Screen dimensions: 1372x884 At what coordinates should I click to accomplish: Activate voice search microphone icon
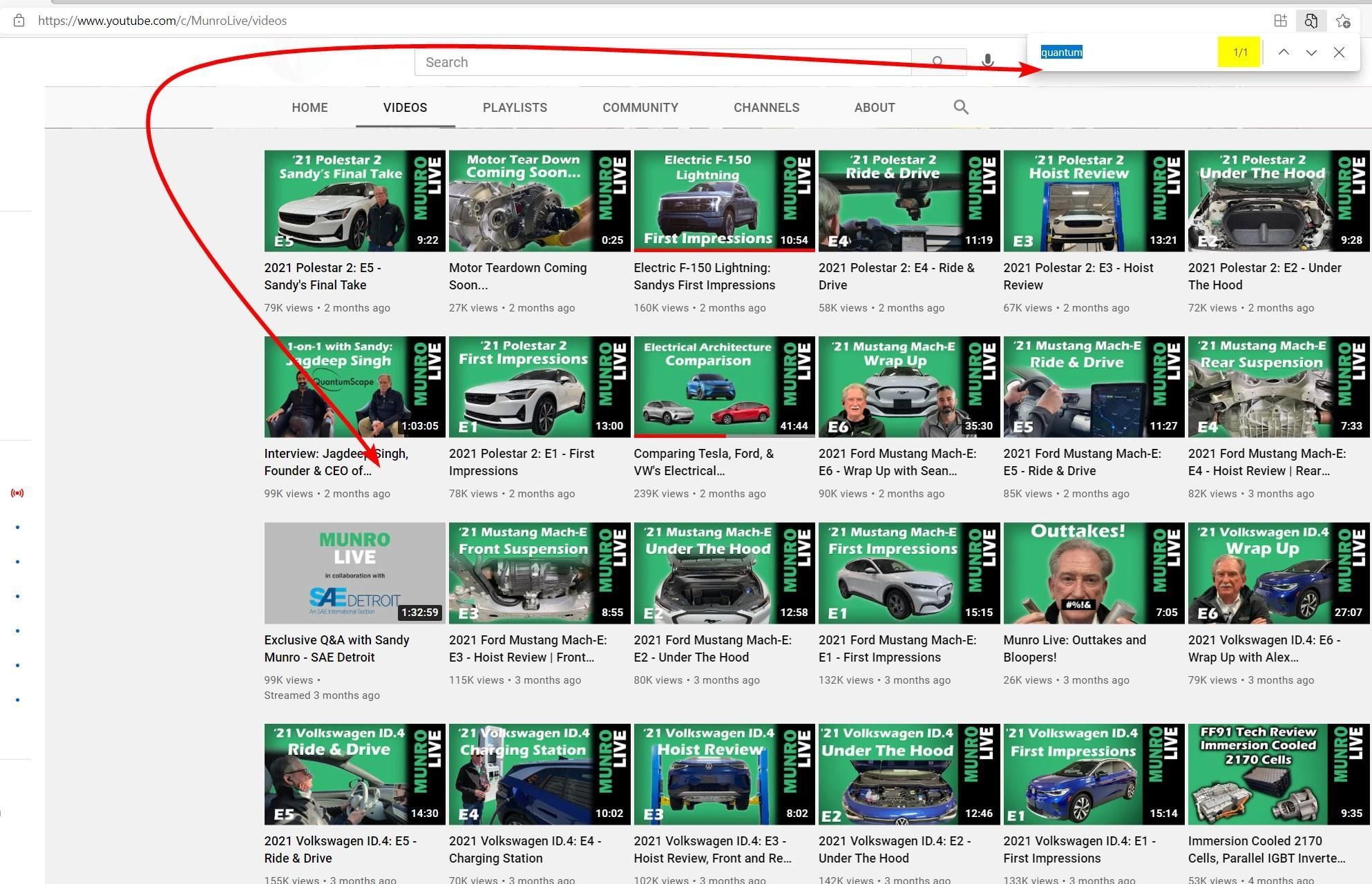(x=988, y=61)
